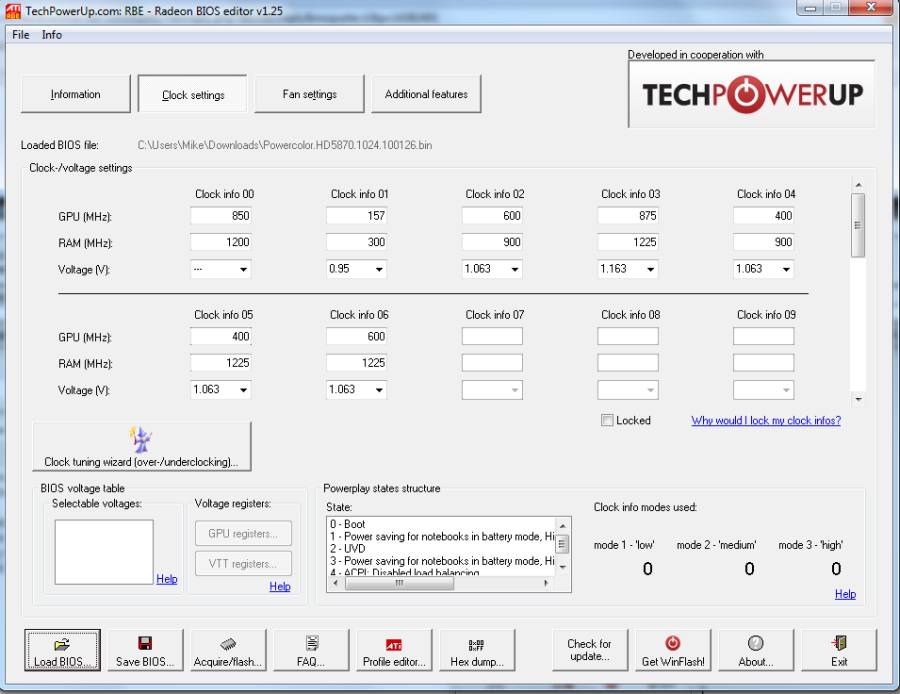Screen dimensions: 900x694
Task: Click Clock info 05 RAM field
Action: click(221, 363)
